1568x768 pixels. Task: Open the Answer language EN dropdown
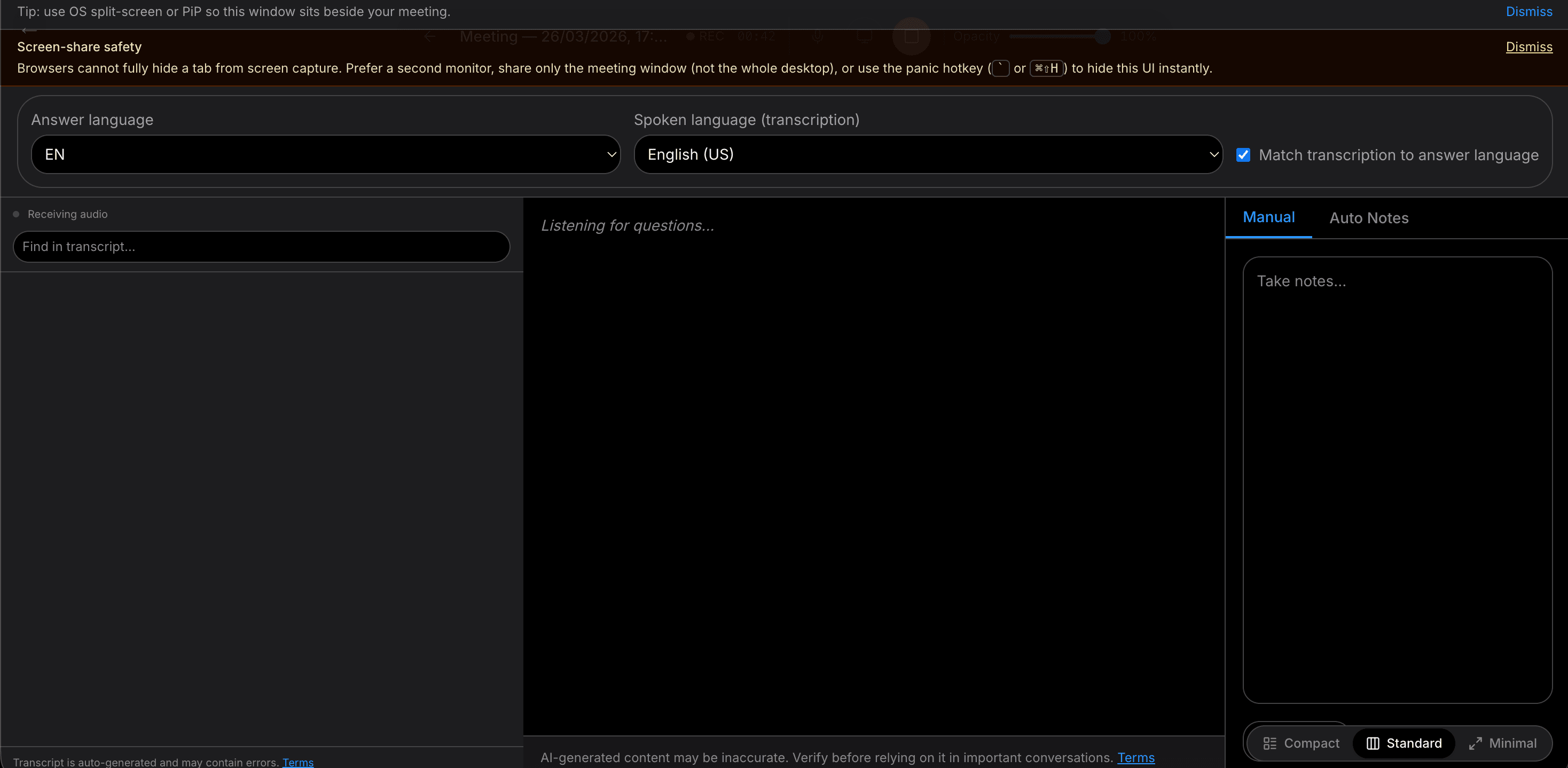click(326, 154)
